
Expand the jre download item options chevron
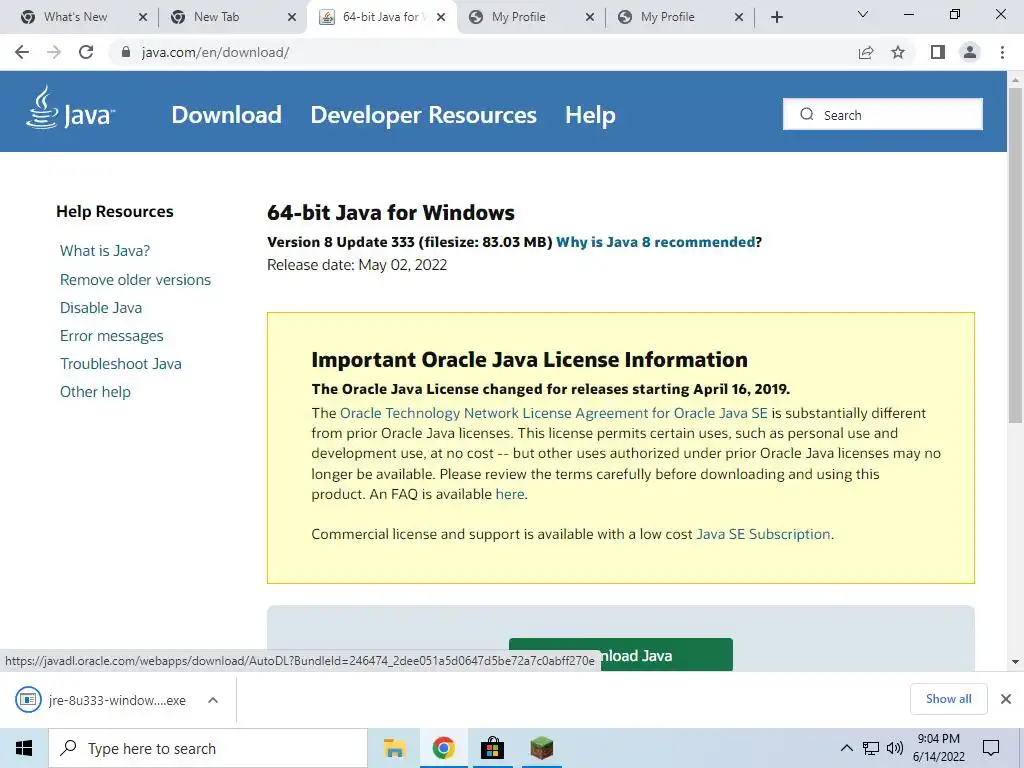(x=213, y=700)
